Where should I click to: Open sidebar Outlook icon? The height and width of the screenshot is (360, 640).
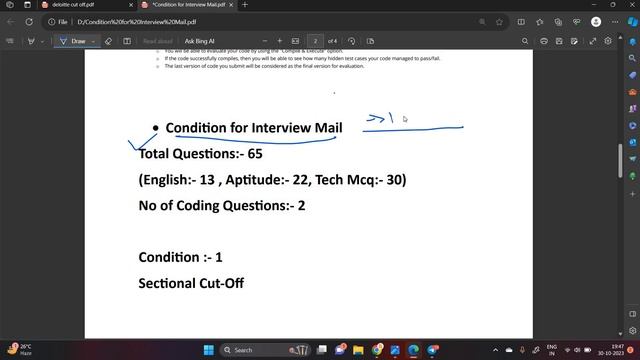pyautogui.click(x=632, y=142)
